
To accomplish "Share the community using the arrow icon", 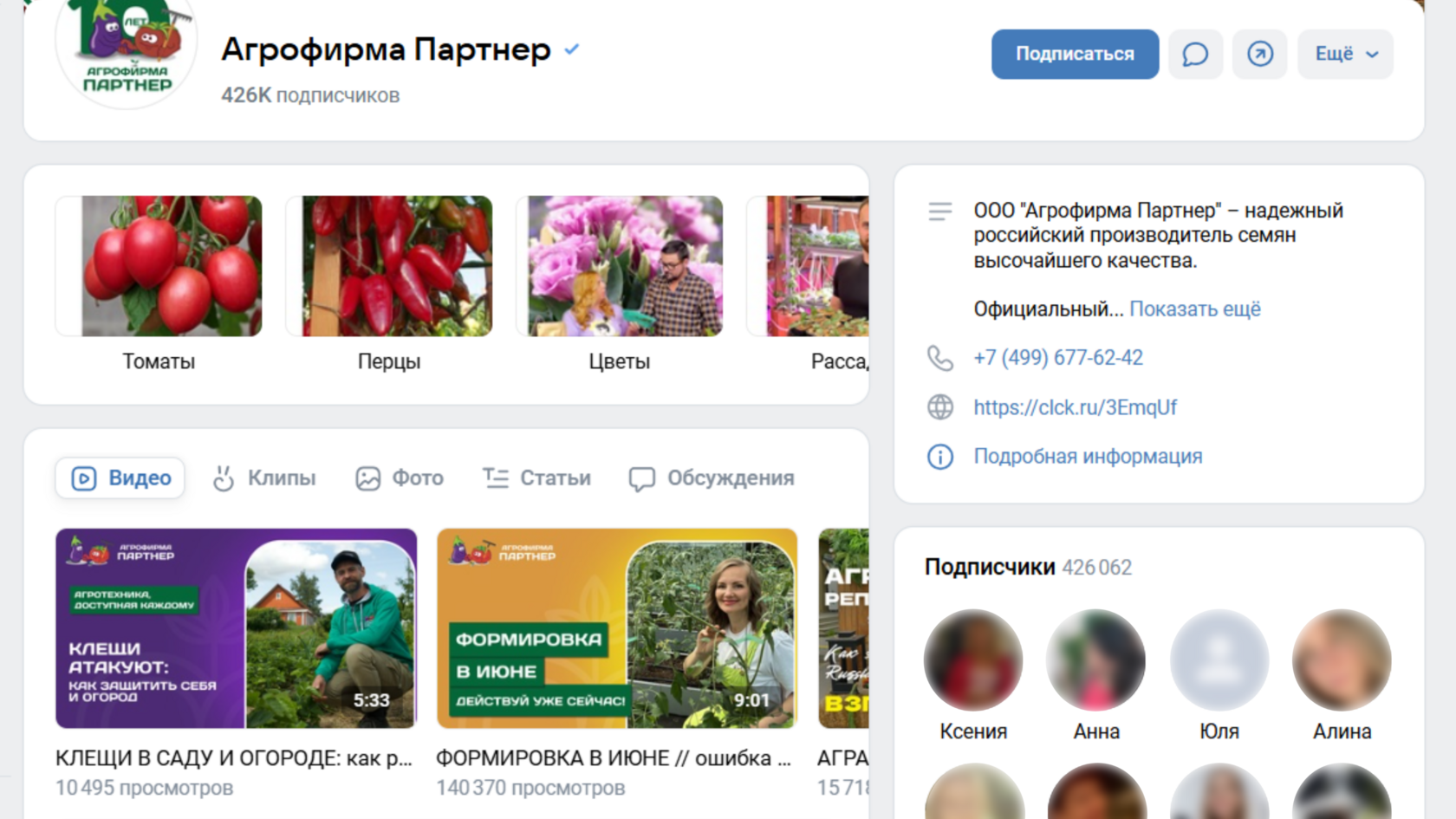I will tap(1259, 54).
